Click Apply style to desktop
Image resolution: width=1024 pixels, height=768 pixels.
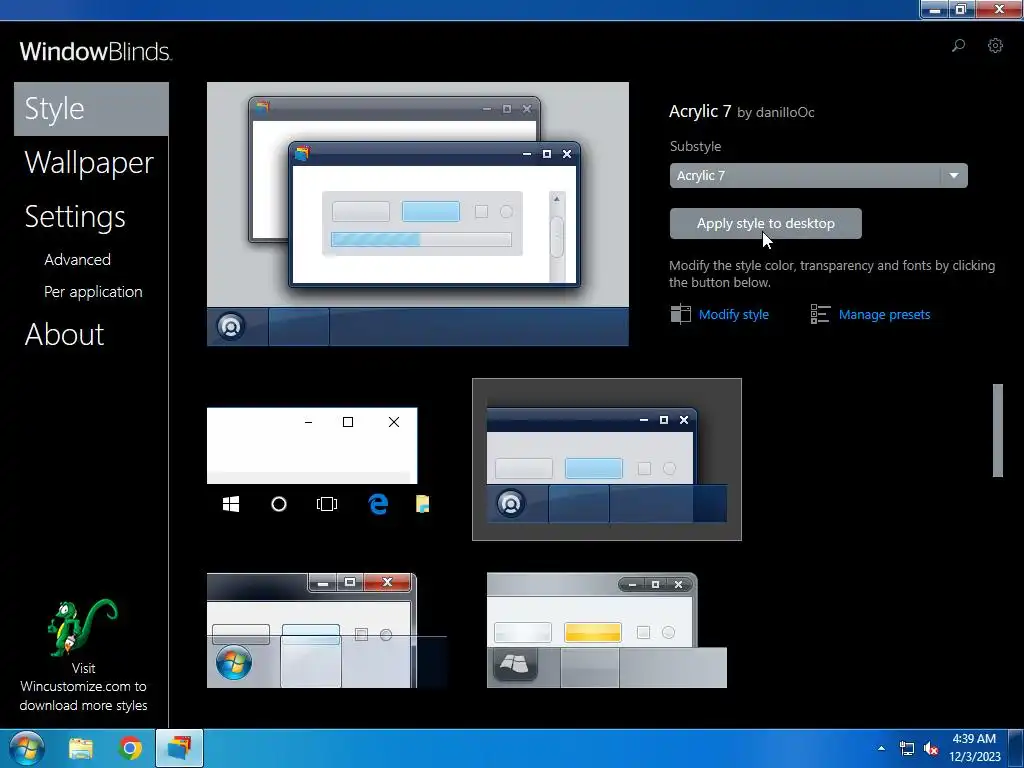click(x=765, y=223)
